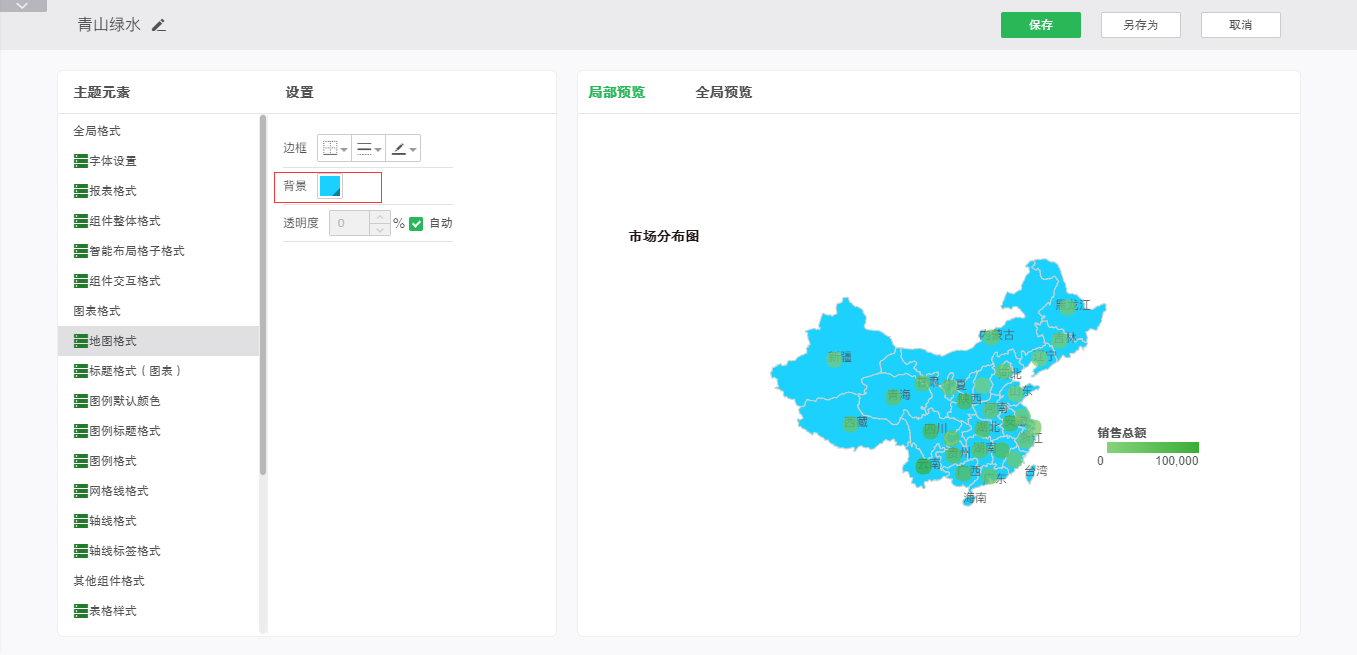Open the 背景 color swatch picker
This screenshot has height=655, width=1357.
click(330, 186)
